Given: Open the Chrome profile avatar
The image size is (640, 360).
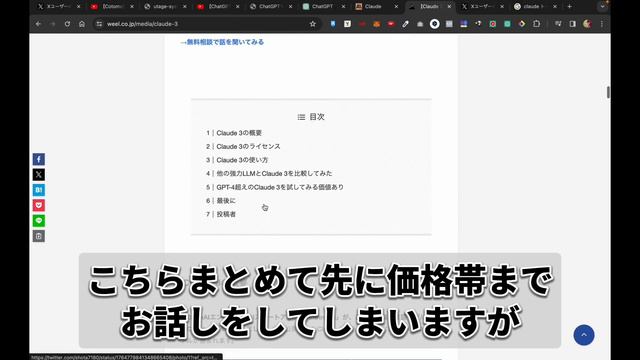Looking at the screenshot, I should point(587,24).
